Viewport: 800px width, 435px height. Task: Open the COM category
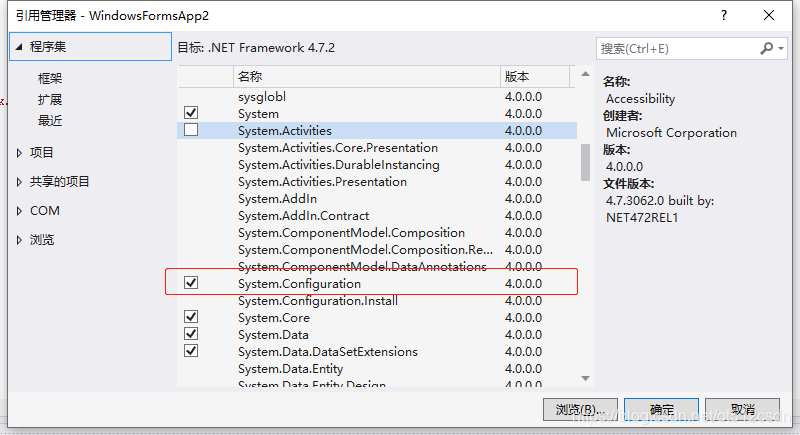pyautogui.click(x=45, y=211)
